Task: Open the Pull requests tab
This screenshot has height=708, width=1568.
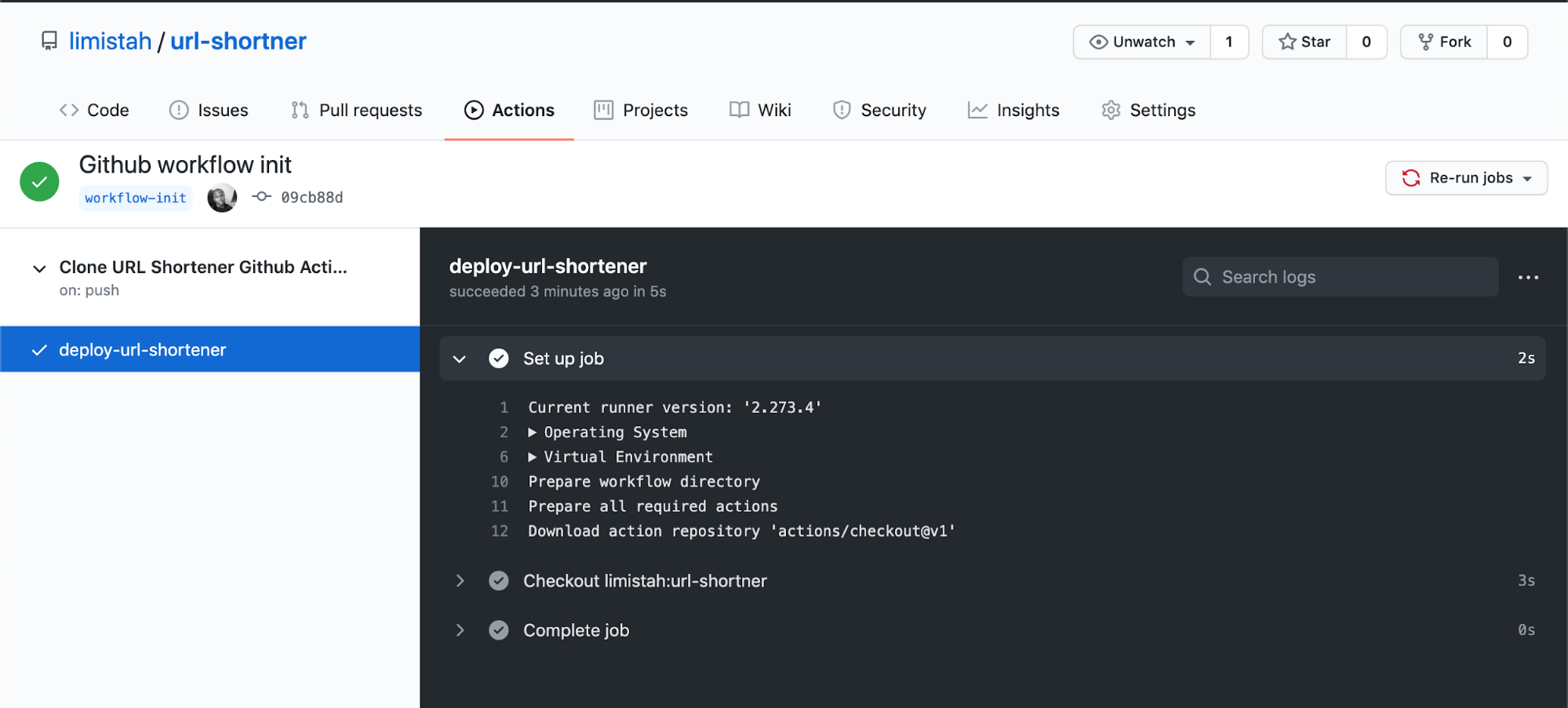Action: coord(356,111)
